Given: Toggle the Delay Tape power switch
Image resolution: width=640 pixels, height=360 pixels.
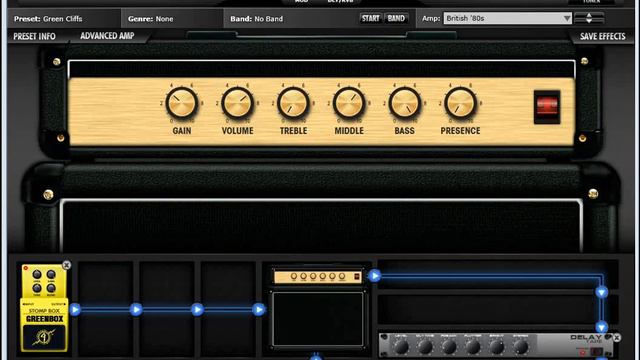Looking at the screenshot, I should (596, 351).
